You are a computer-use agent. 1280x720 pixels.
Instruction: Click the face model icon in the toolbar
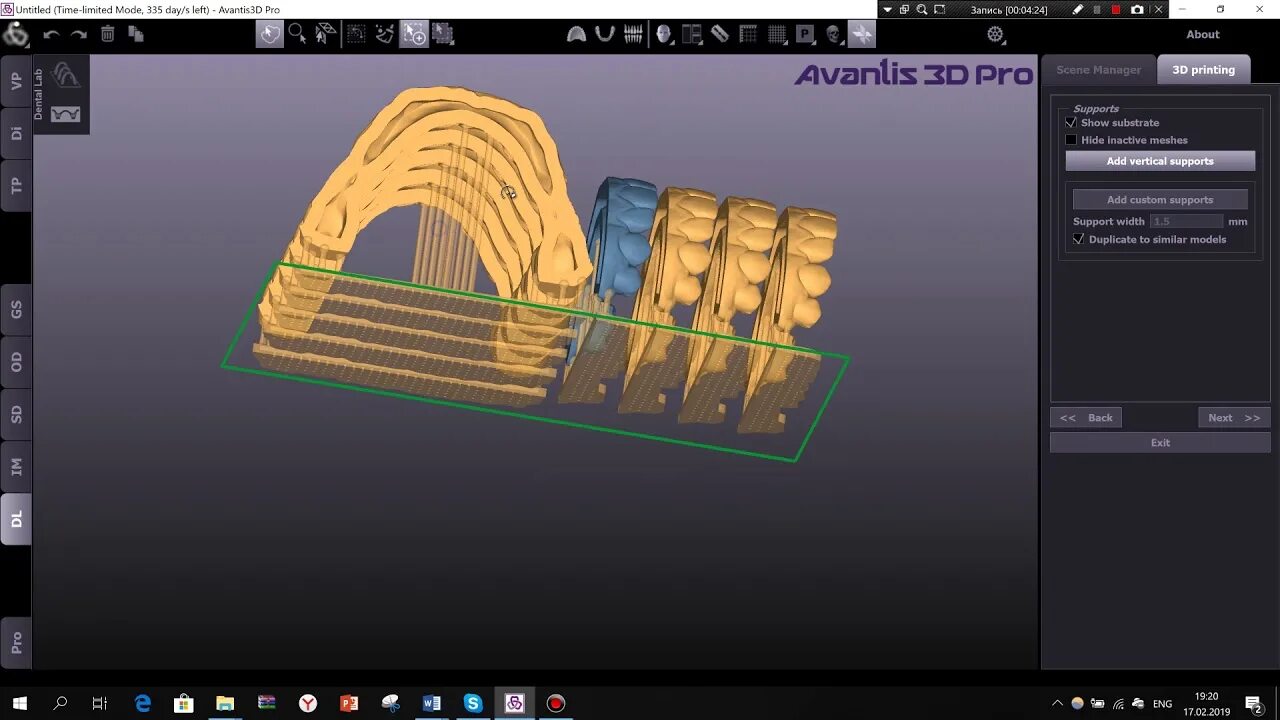point(660,33)
